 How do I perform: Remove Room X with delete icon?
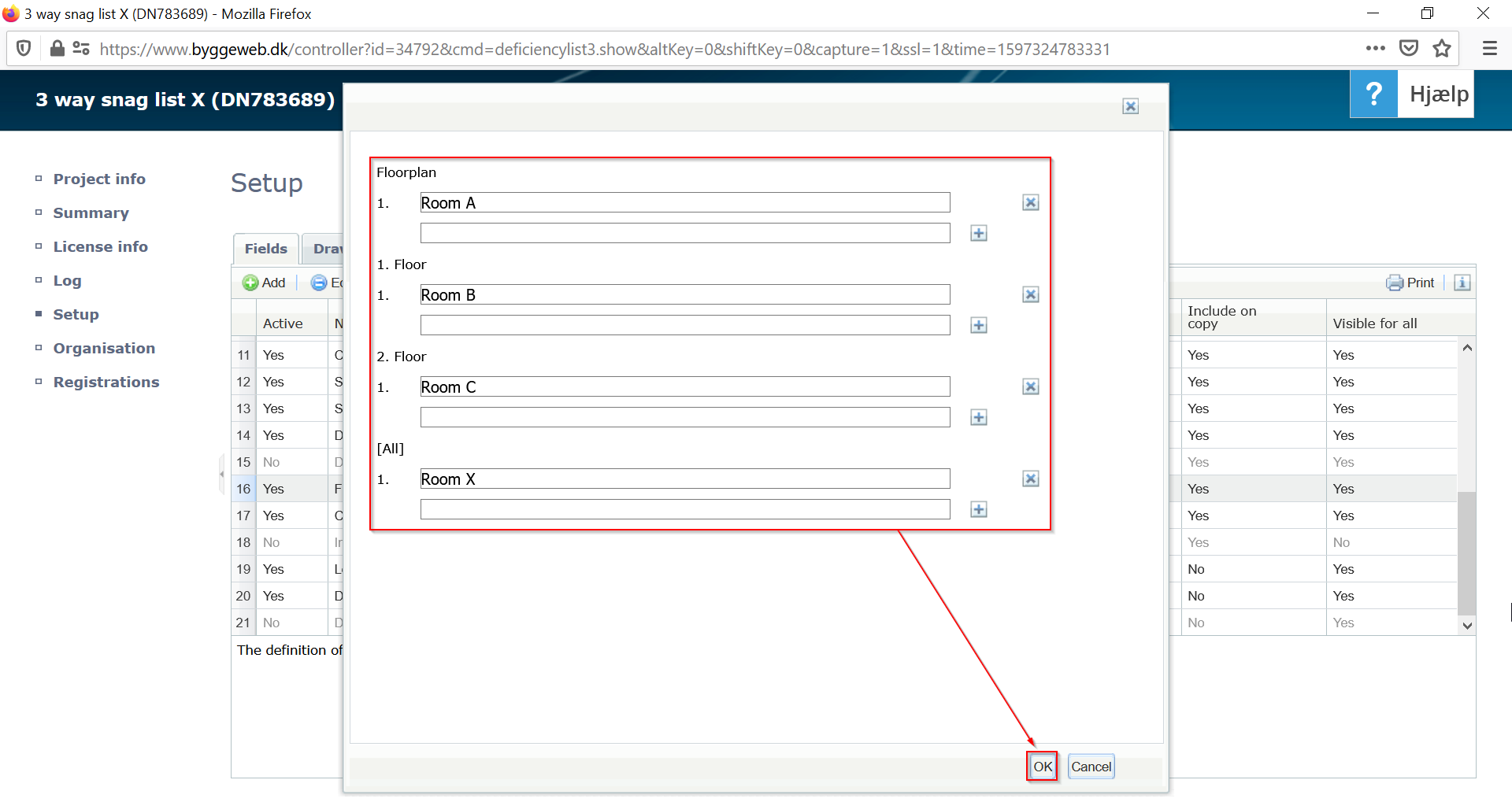(x=1030, y=479)
